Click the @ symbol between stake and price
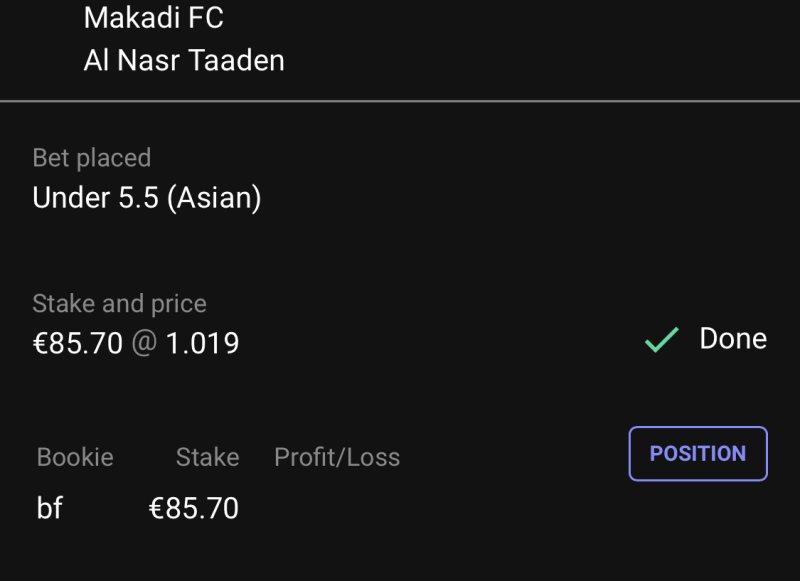Viewport: 800px width, 581px height. (144, 344)
